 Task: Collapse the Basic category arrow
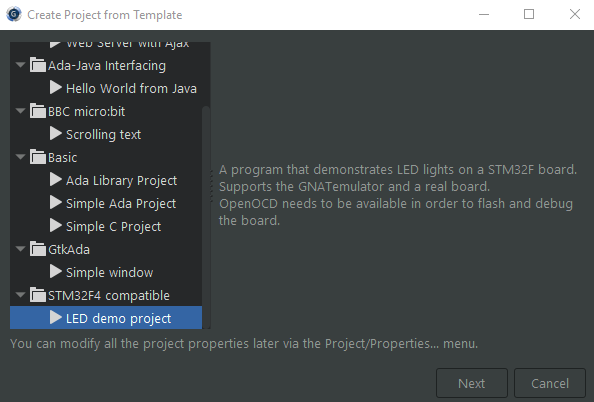tap(20, 157)
